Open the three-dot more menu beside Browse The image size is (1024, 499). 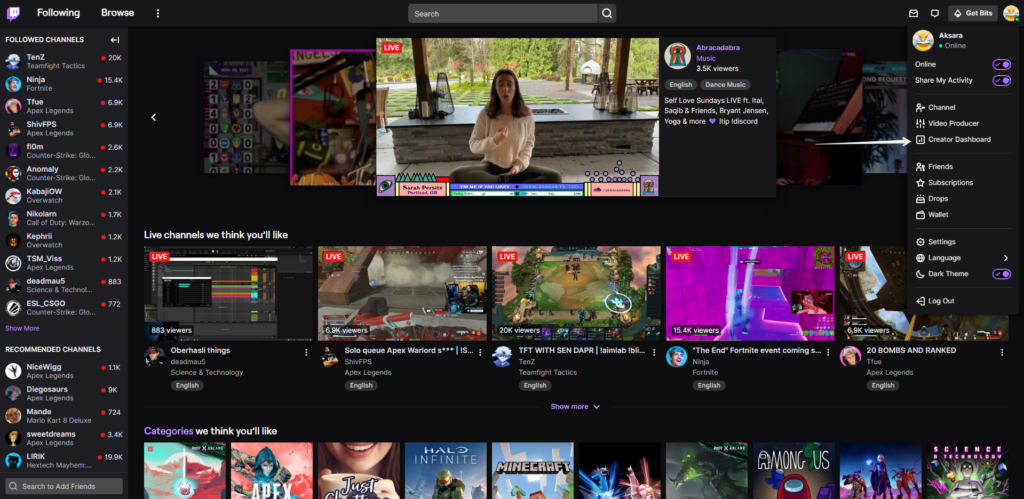[157, 13]
